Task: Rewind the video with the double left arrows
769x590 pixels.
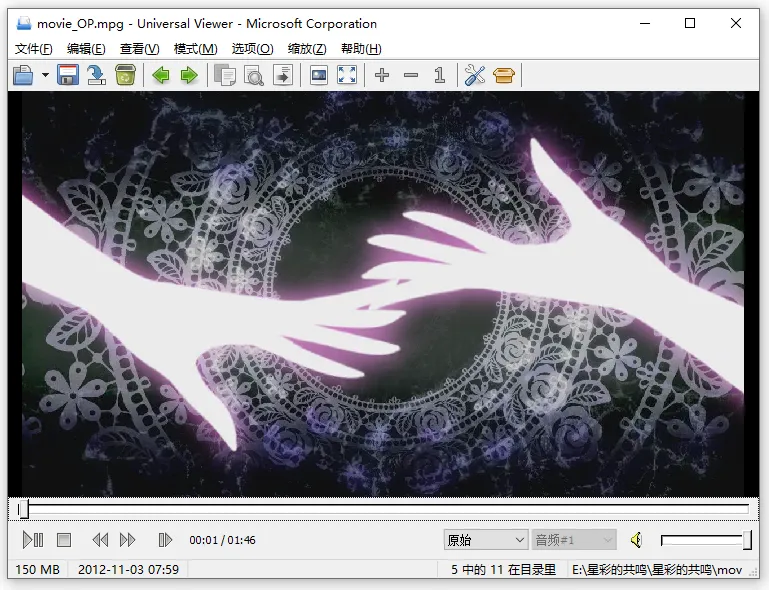Action: pyautogui.click(x=101, y=540)
